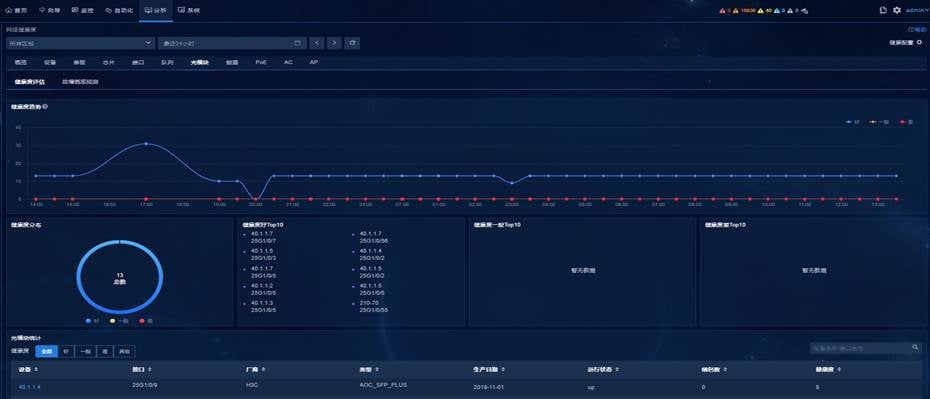This screenshot has width=930, height=399.
Task: Switch to the AC tab
Action: 288,62
